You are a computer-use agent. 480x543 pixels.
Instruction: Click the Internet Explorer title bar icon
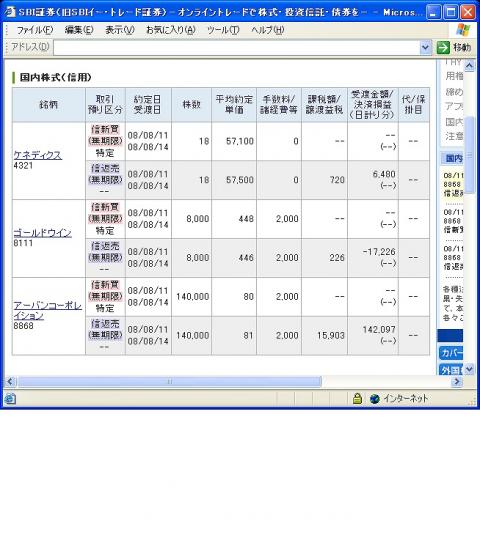(10, 12)
